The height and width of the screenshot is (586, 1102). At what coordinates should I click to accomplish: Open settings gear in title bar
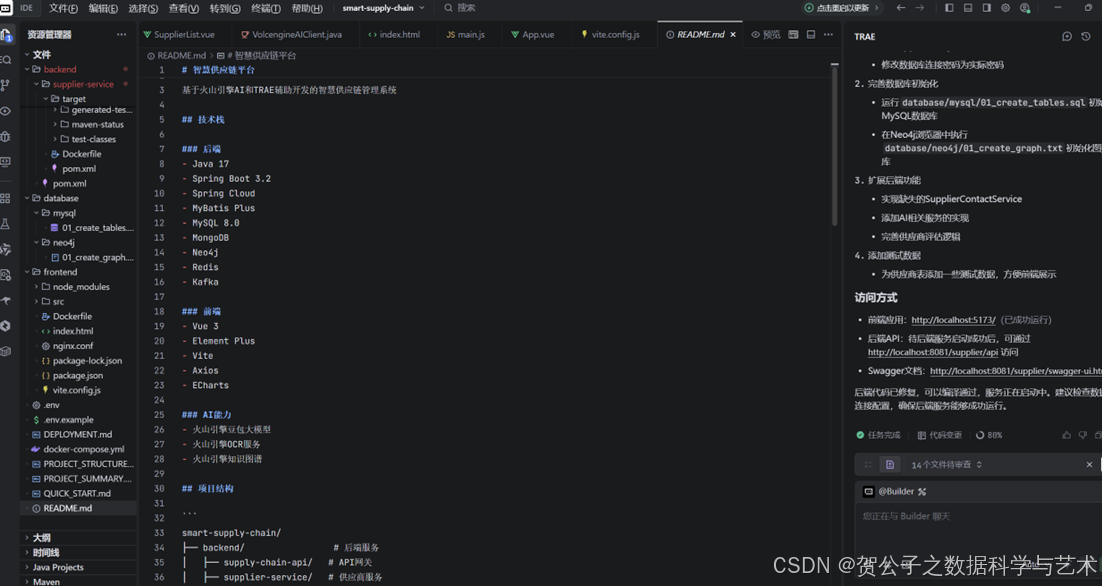(1006, 8)
